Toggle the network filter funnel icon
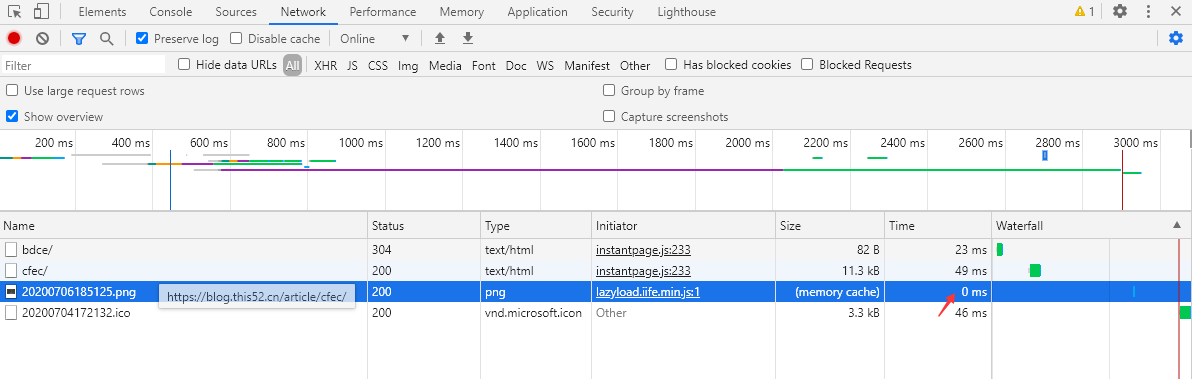 coord(78,38)
